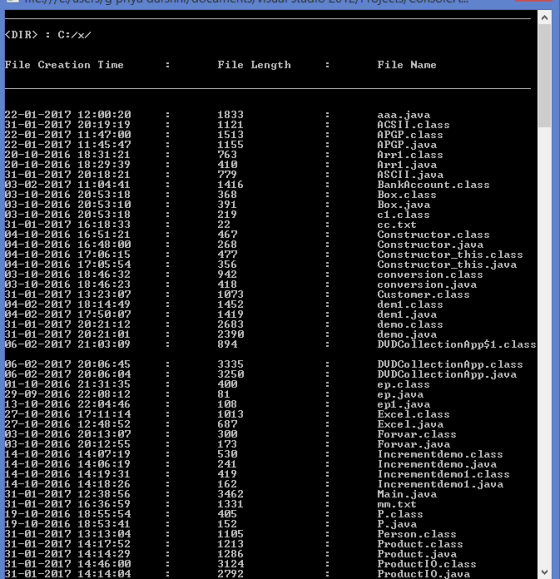Select the file name Main.java

407,494
